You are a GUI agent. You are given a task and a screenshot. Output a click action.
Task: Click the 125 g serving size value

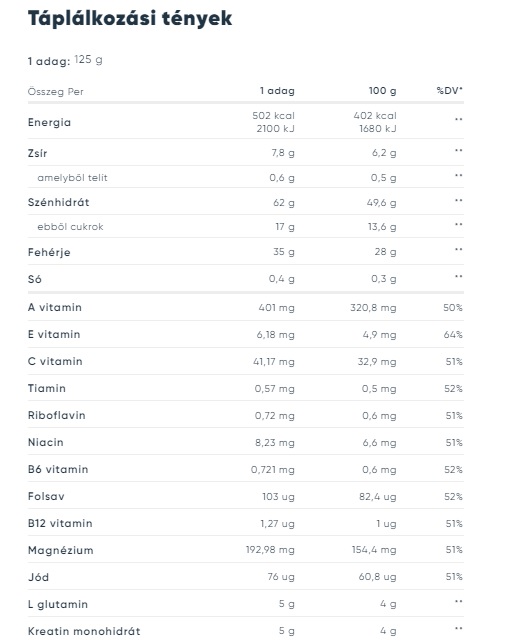click(x=88, y=60)
